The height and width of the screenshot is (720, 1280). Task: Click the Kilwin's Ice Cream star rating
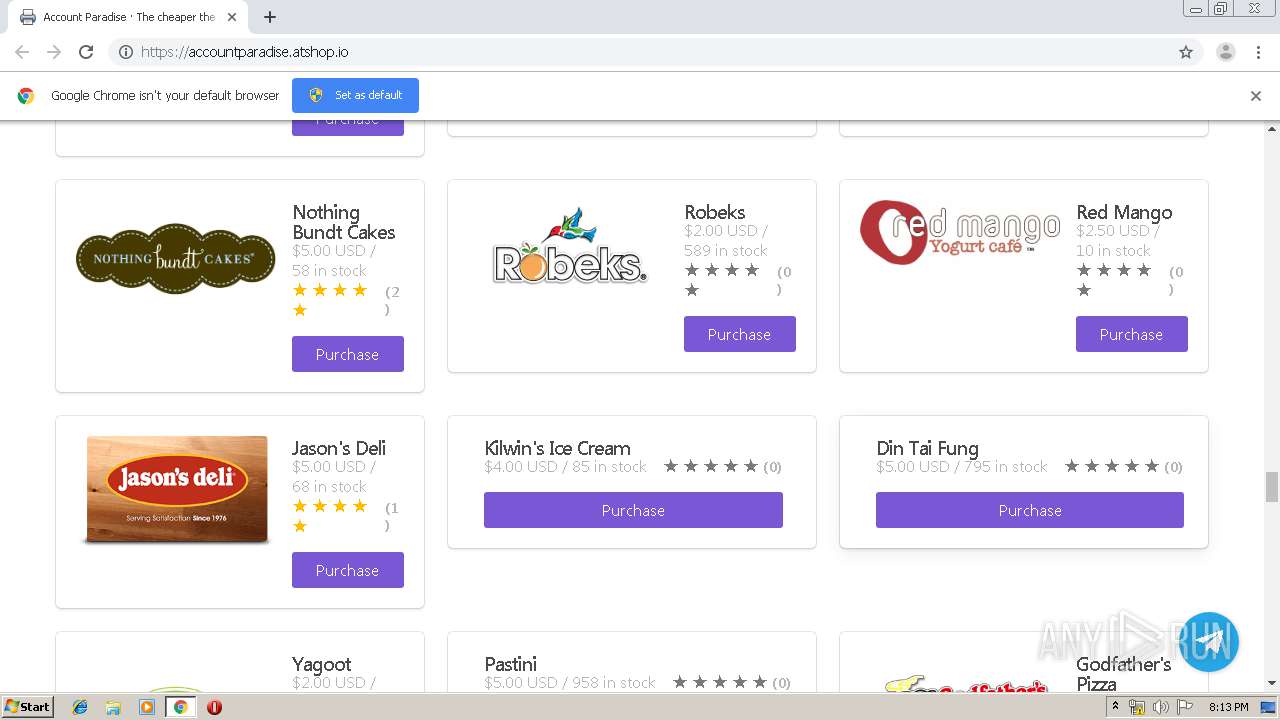(x=711, y=467)
